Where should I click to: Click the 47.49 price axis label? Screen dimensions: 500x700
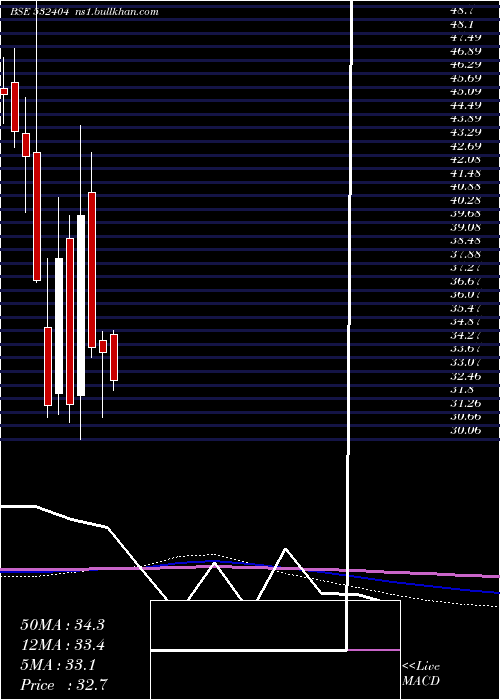click(x=466, y=38)
